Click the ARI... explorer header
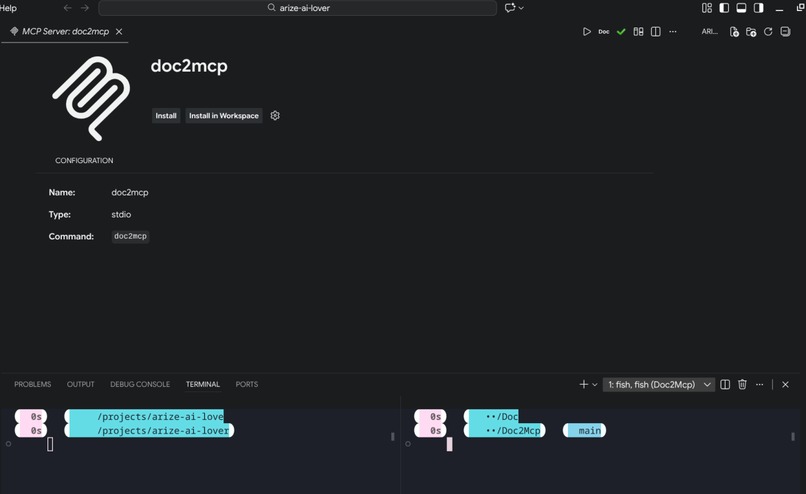Screen dimensions: 806x494 (709, 31)
